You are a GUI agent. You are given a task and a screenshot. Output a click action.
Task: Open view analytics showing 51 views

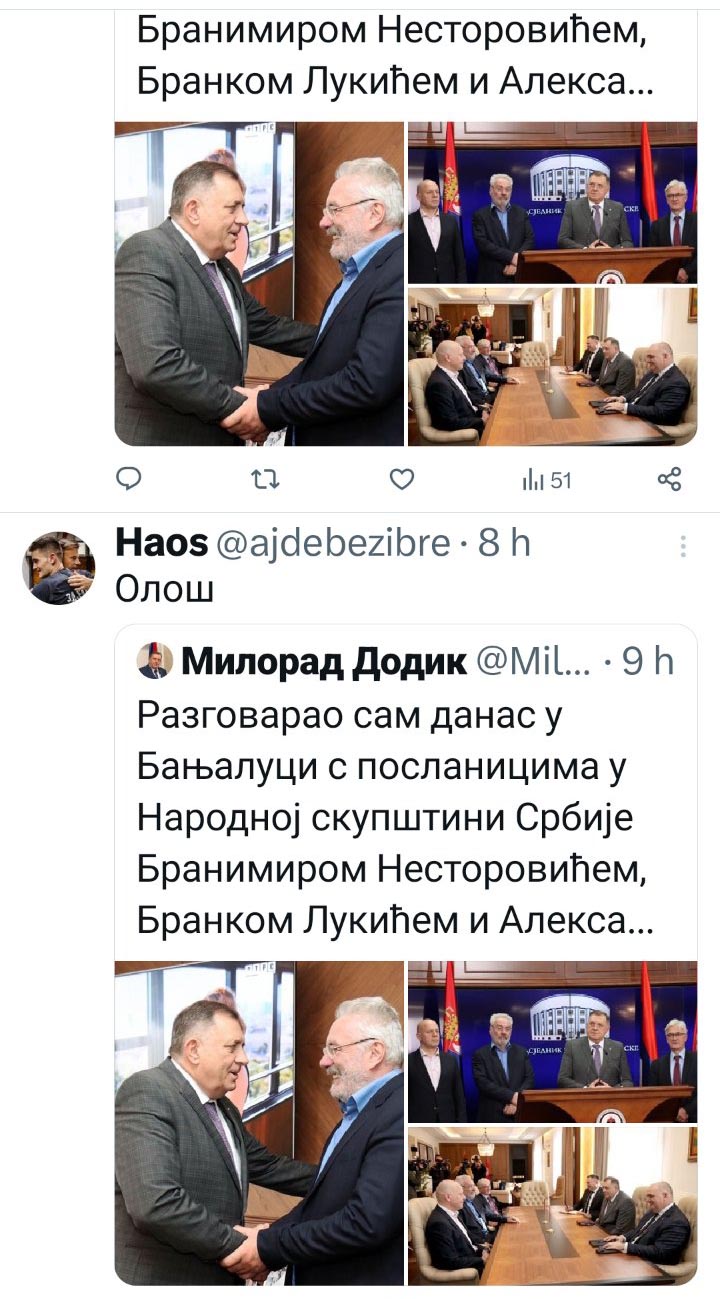546,481
